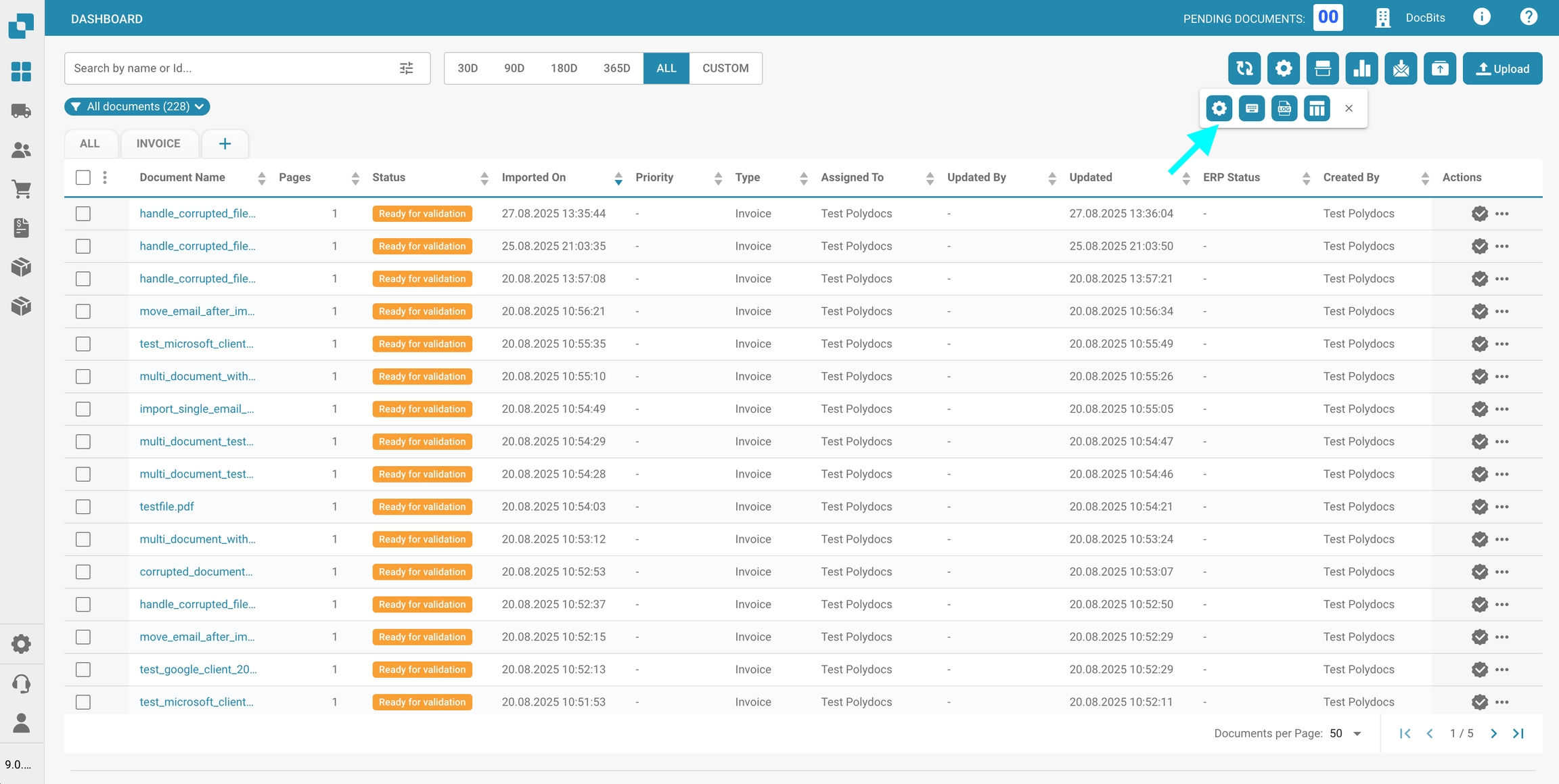Expand the All documents (228) filter dropdown
The height and width of the screenshot is (784, 1559).
click(x=137, y=107)
